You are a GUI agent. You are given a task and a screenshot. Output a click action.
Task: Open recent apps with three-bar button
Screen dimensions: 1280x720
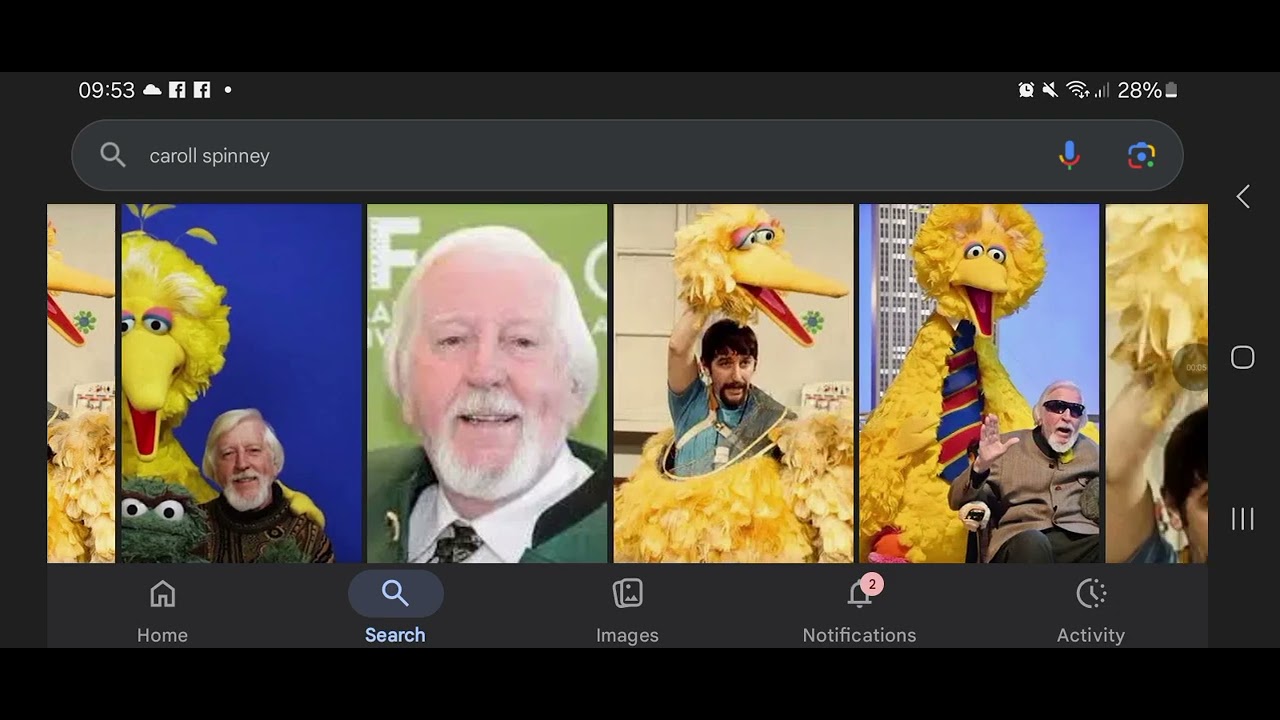[x=1242, y=518]
